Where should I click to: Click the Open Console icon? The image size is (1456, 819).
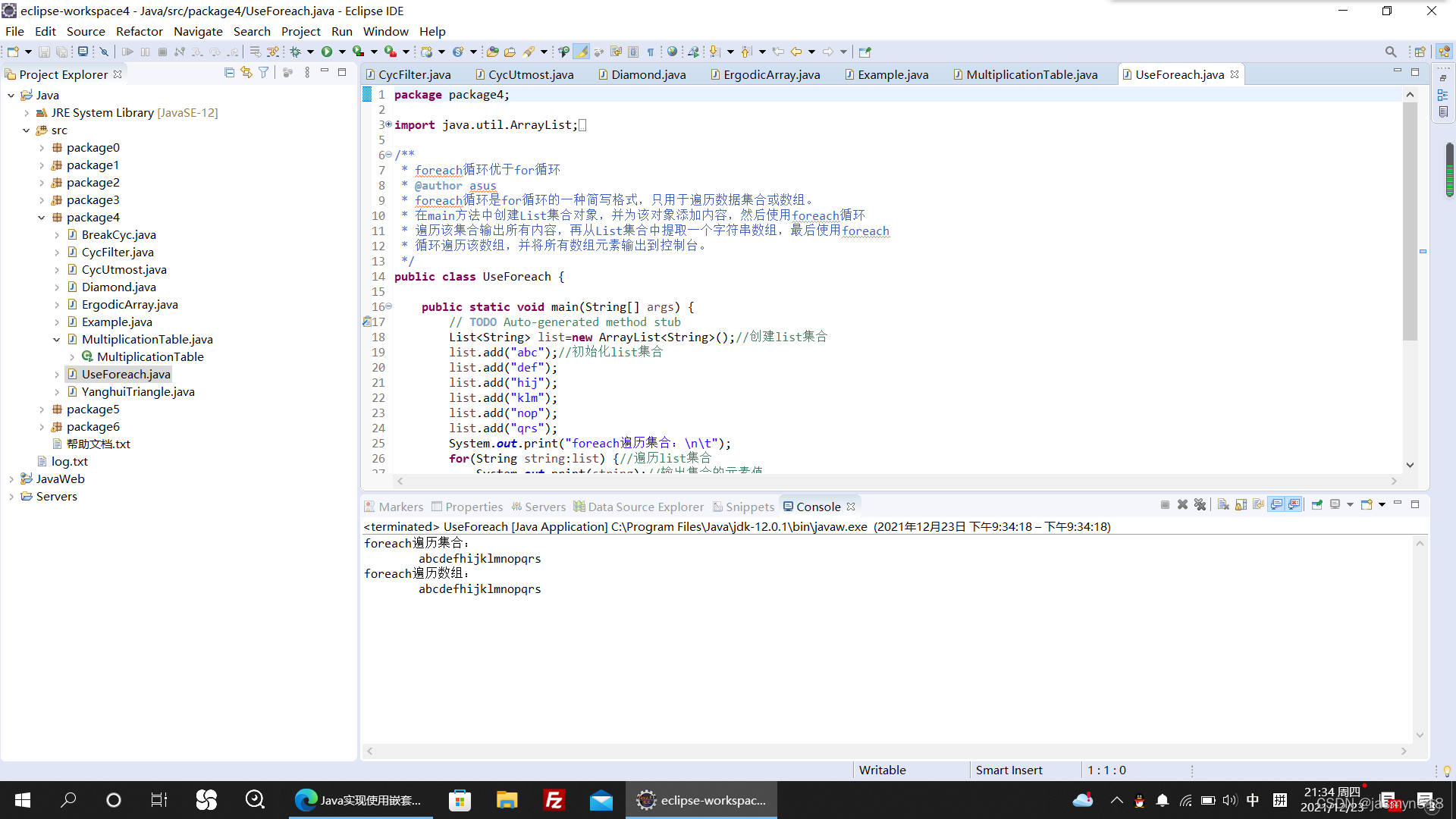(1367, 505)
